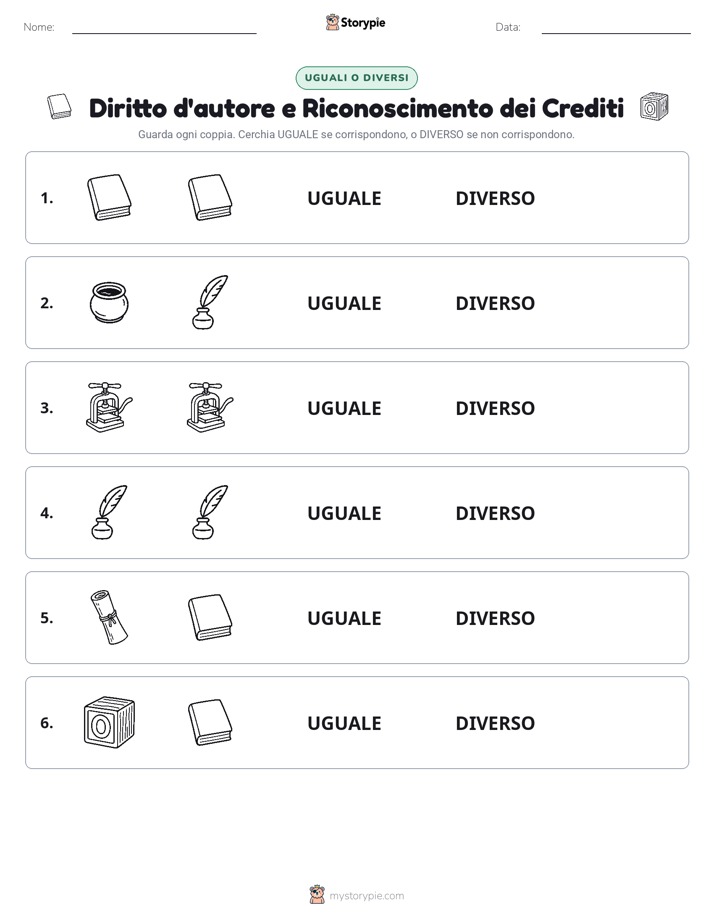Select DIVERSO for pair 2
714x924 pixels.
495,303
